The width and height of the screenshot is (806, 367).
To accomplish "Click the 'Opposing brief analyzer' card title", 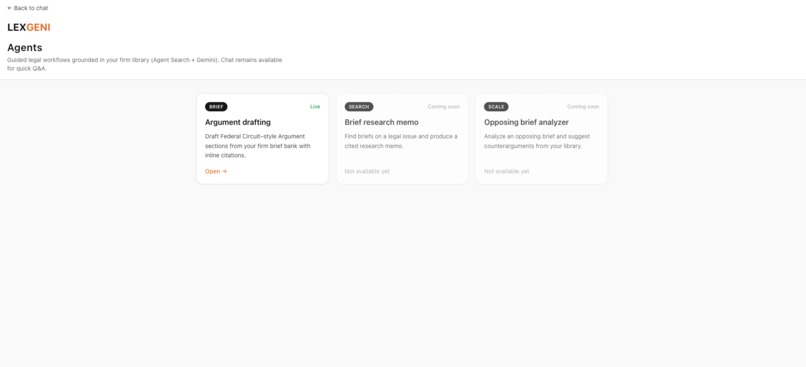I will coord(526,122).
